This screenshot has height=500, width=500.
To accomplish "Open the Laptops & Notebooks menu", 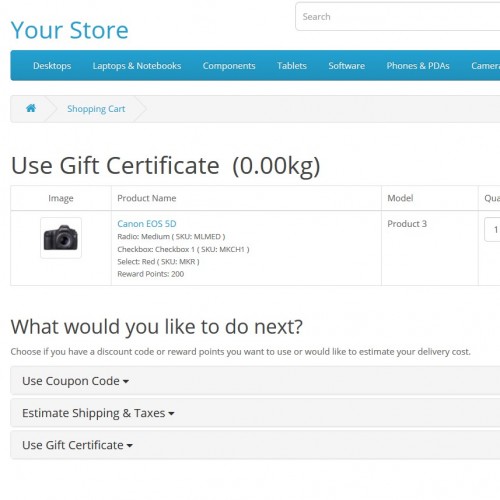I will [137, 66].
